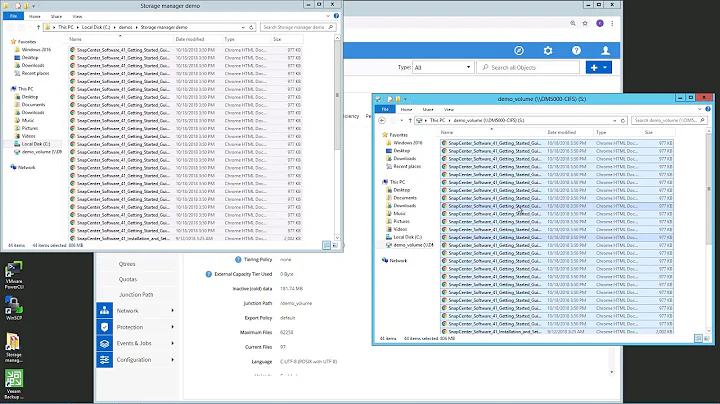
Task: Open dropdown arrow on the blue plus button
Action: tap(605, 67)
